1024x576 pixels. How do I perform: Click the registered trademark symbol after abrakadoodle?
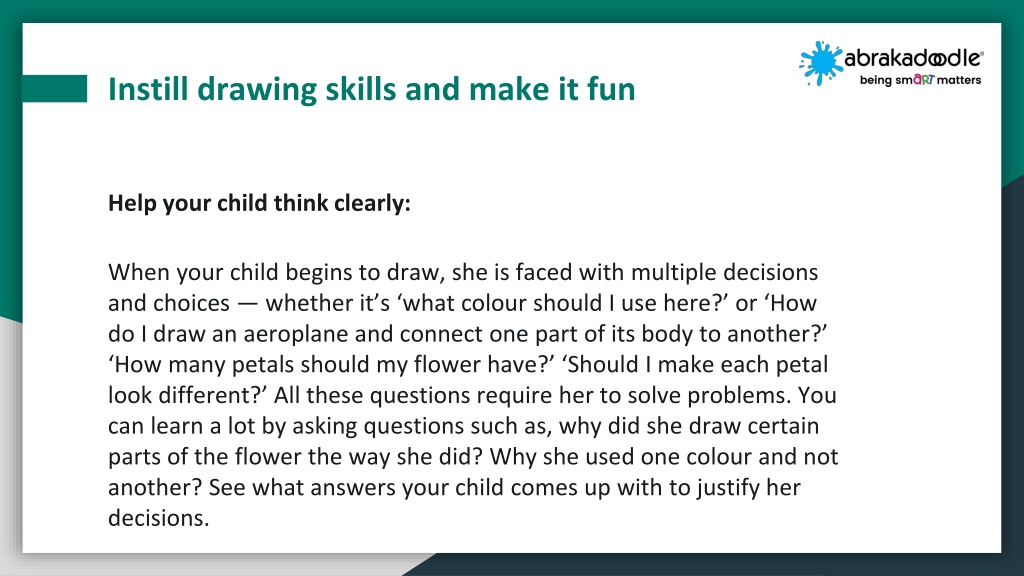pyautogui.click(x=981, y=53)
